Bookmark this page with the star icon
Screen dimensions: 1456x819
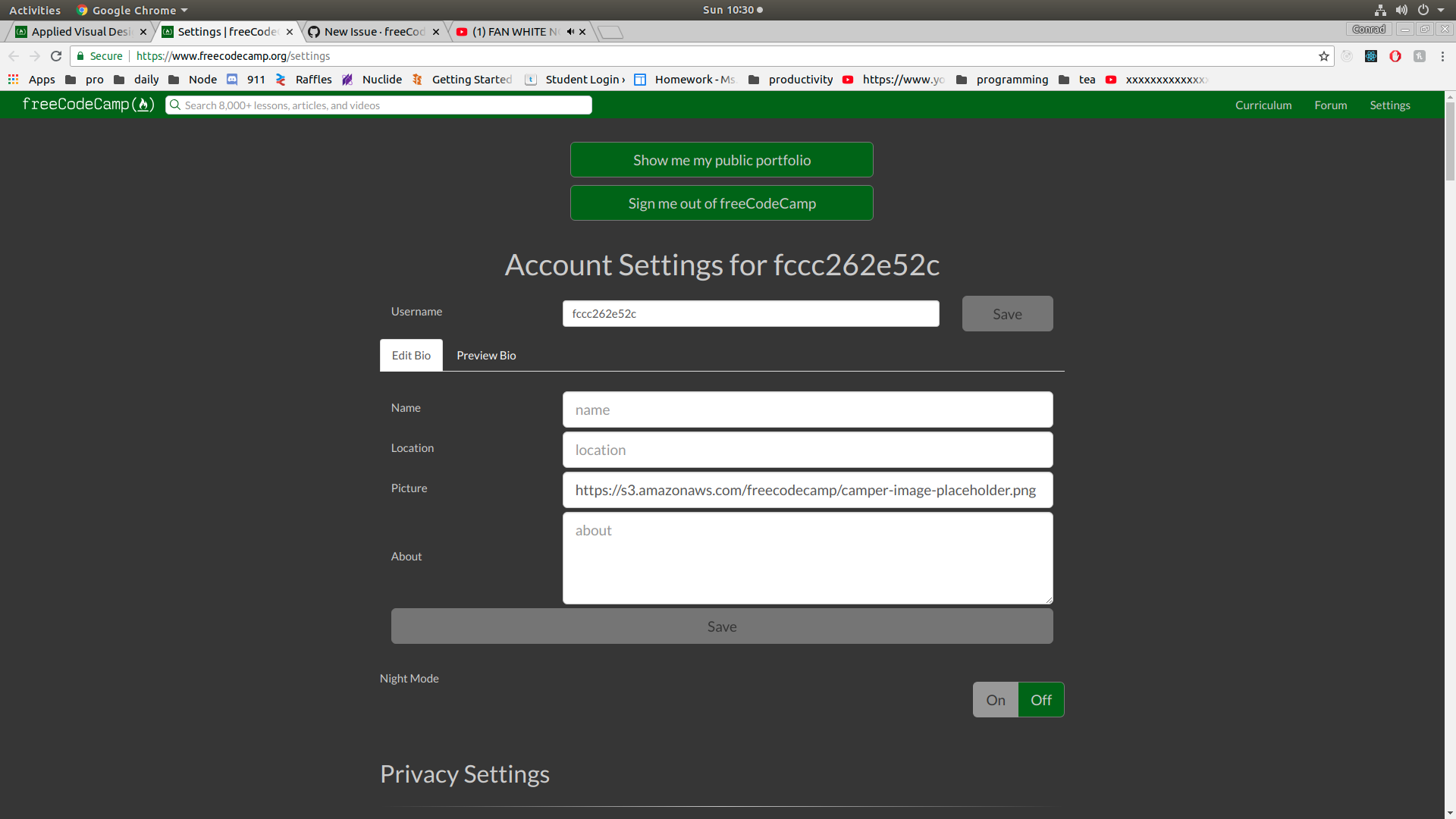pyautogui.click(x=1324, y=56)
